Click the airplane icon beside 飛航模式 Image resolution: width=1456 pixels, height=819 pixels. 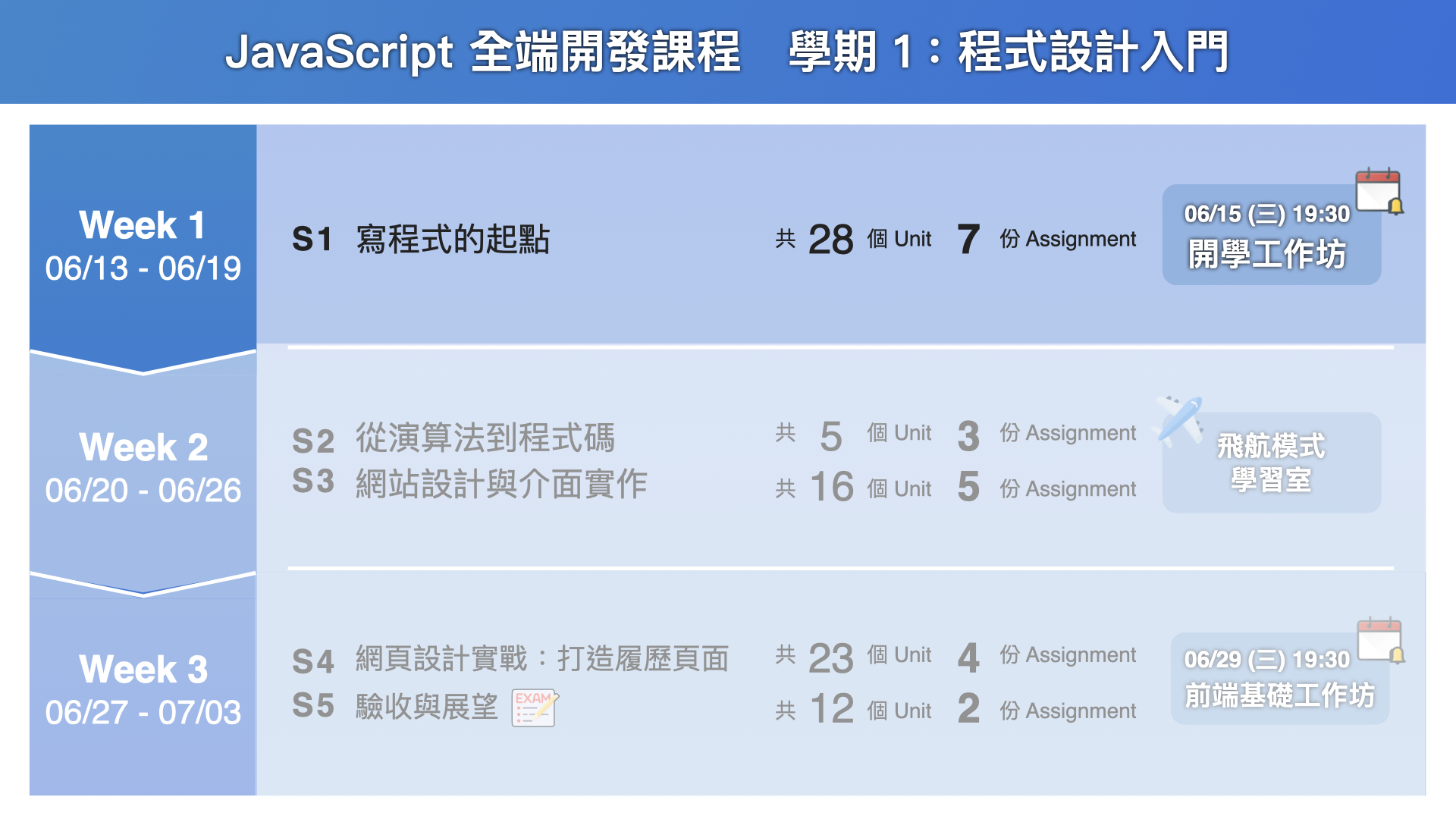[x=1178, y=419]
